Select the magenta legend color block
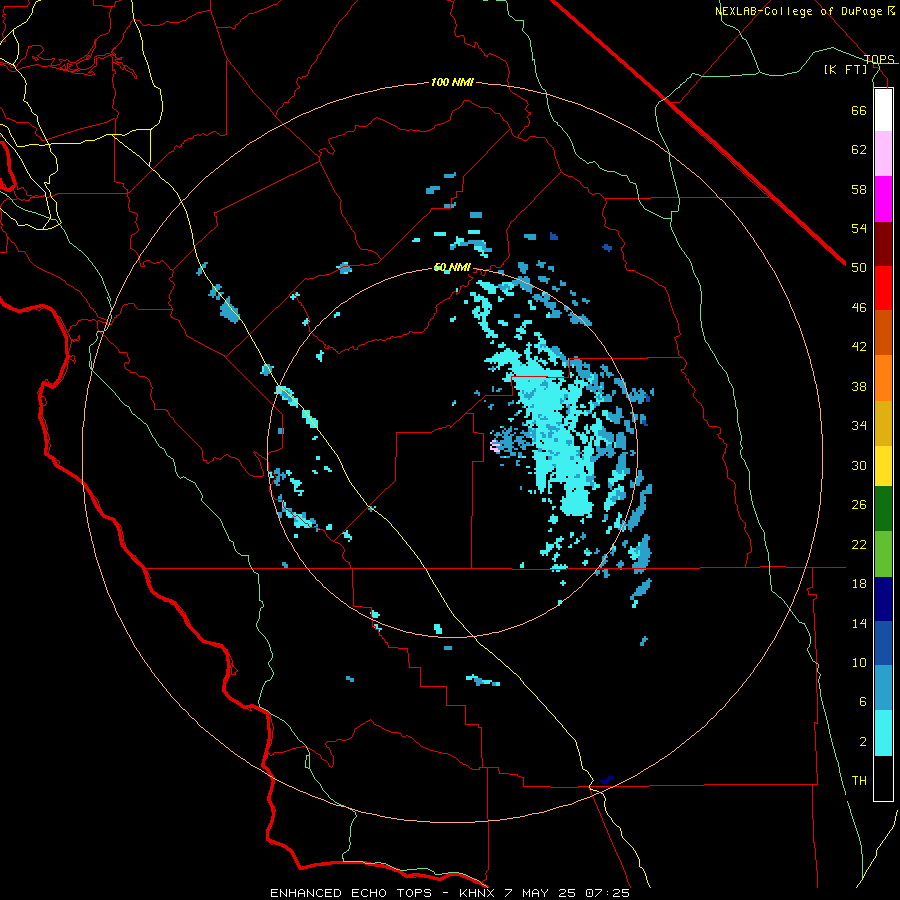Viewport: 900px width, 900px height. point(883,199)
